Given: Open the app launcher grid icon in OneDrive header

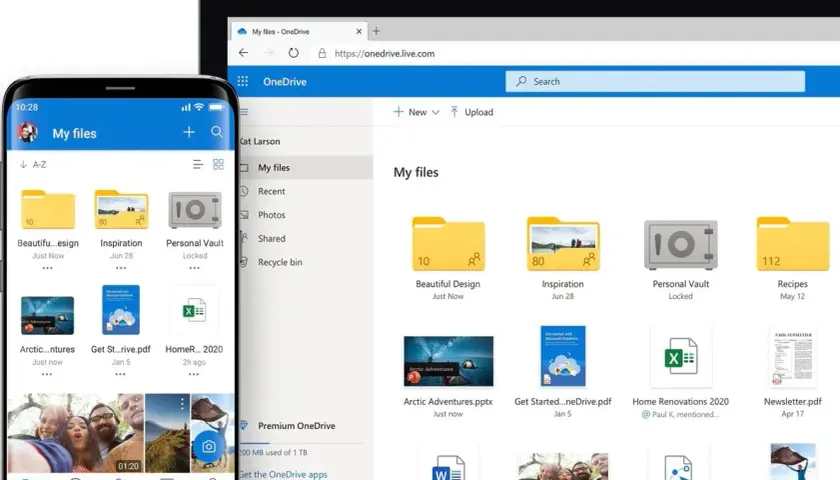Looking at the screenshot, I should coord(243,81).
